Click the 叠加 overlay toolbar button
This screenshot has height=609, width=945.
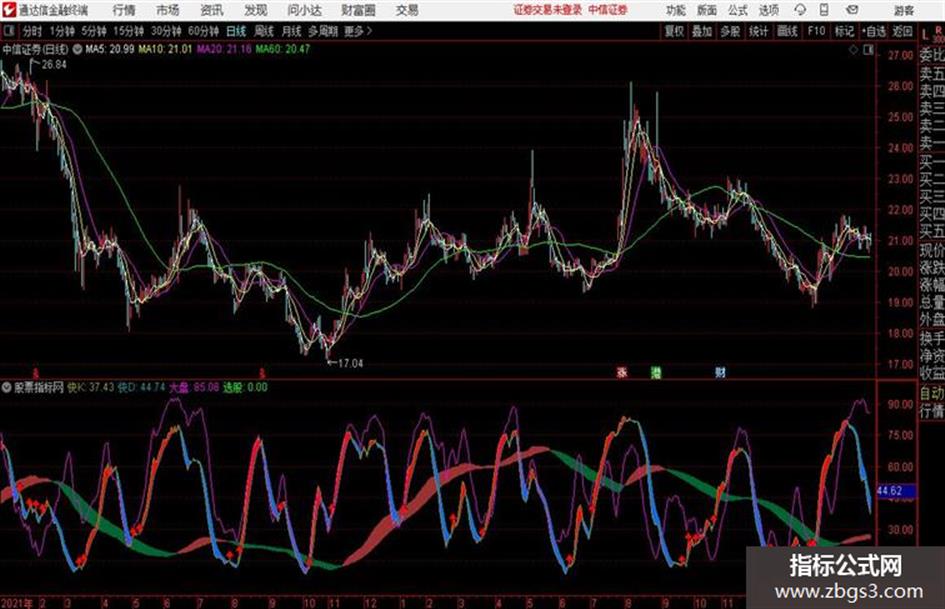click(702, 31)
